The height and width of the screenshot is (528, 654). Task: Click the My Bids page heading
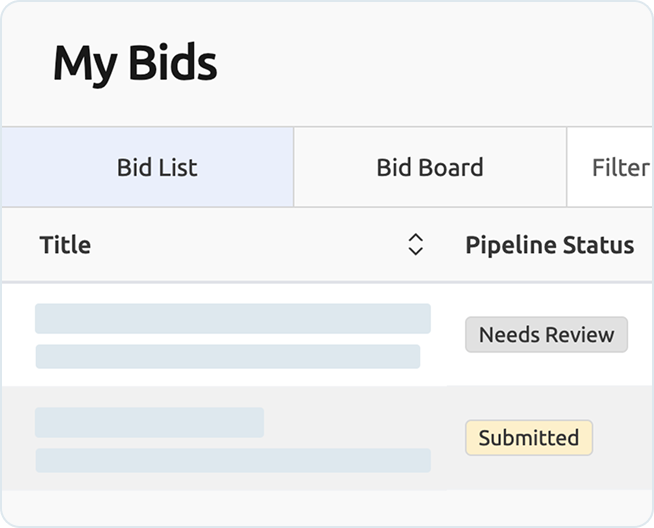(x=134, y=64)
